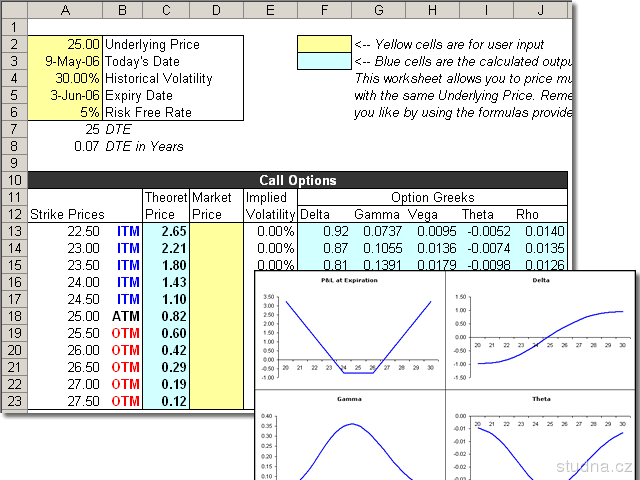Click the Select All corner button
The height and width of the screenshot is (480, 640).
tap(13, 10)
